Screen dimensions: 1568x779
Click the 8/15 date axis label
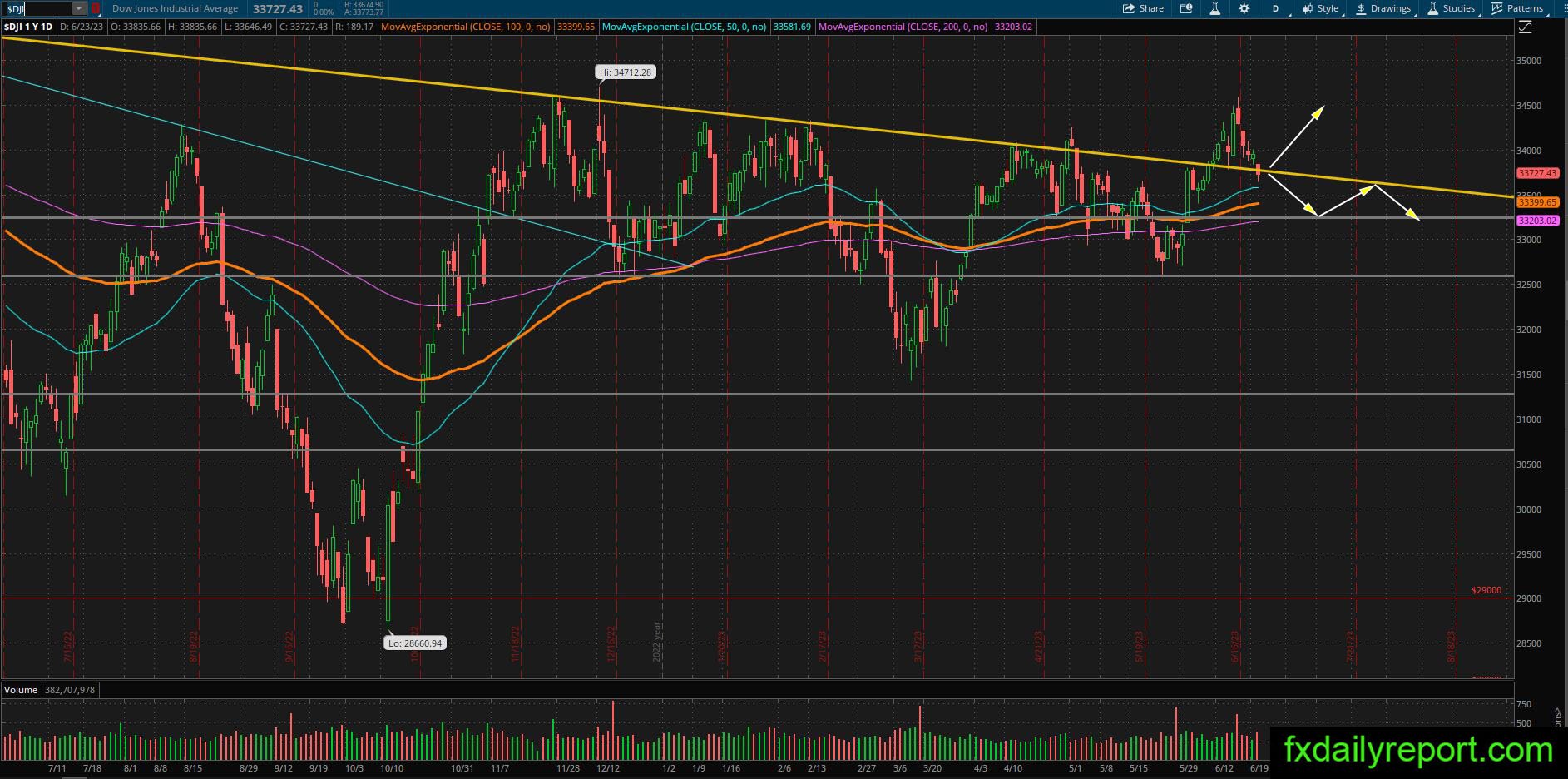pos(192,768)
